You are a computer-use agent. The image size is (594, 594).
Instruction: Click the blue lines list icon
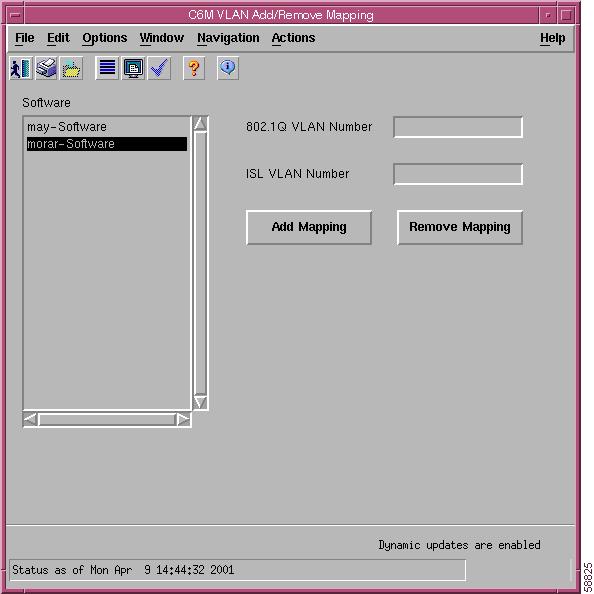tap(107, 68)
